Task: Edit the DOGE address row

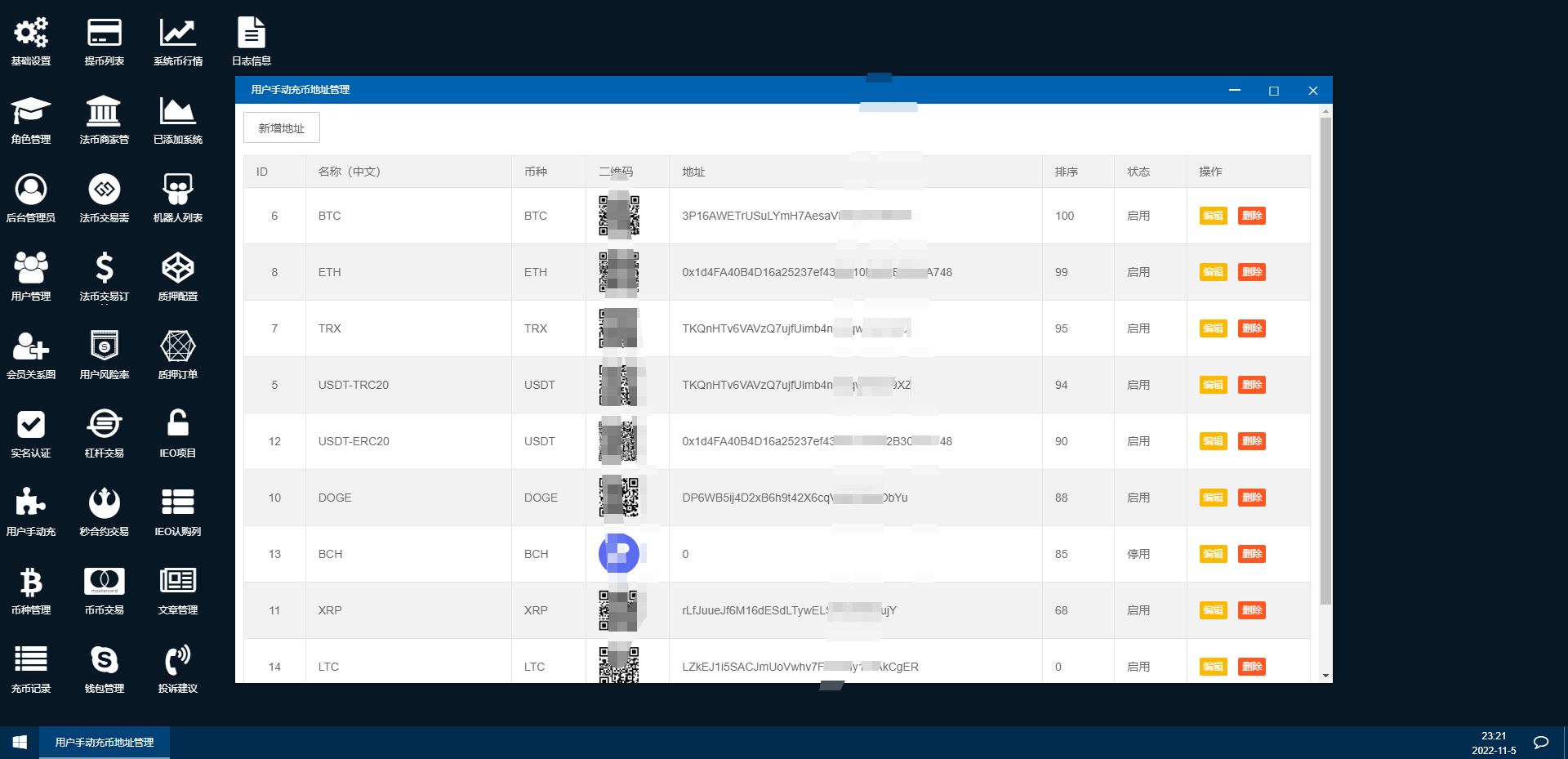Action: tap(1213, 498)
